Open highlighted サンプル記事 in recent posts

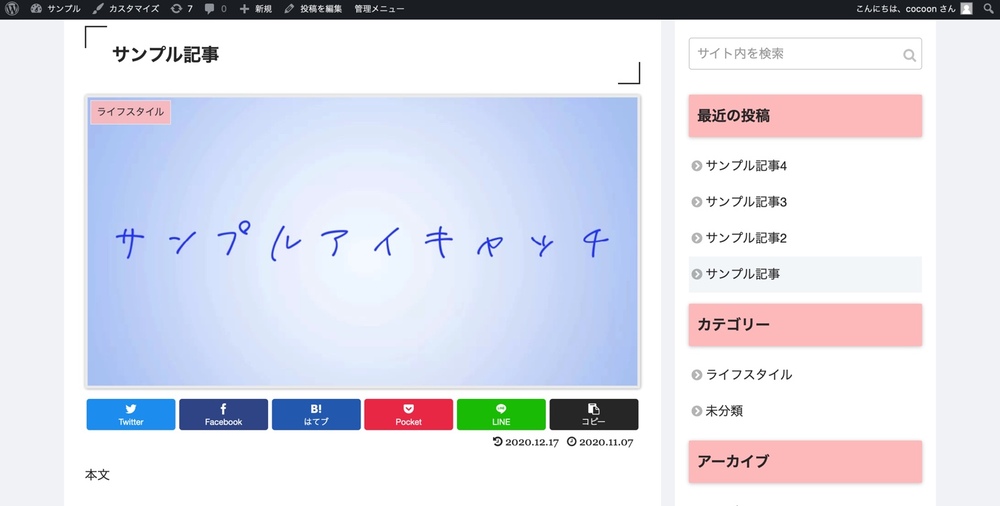pos(805,274)
